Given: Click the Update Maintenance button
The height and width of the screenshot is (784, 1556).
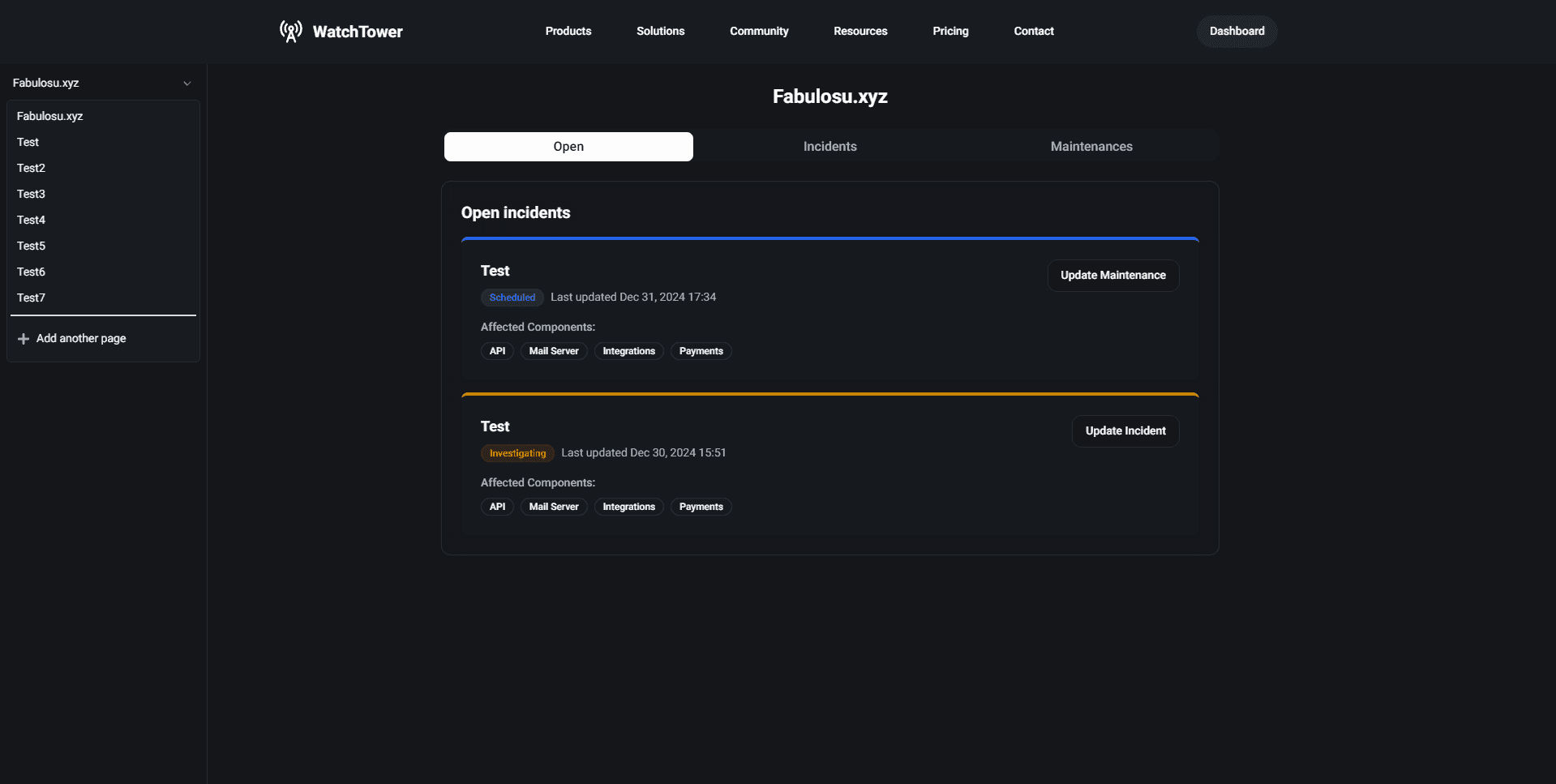Looking at the screenshot, I should tap(1112, 275).
